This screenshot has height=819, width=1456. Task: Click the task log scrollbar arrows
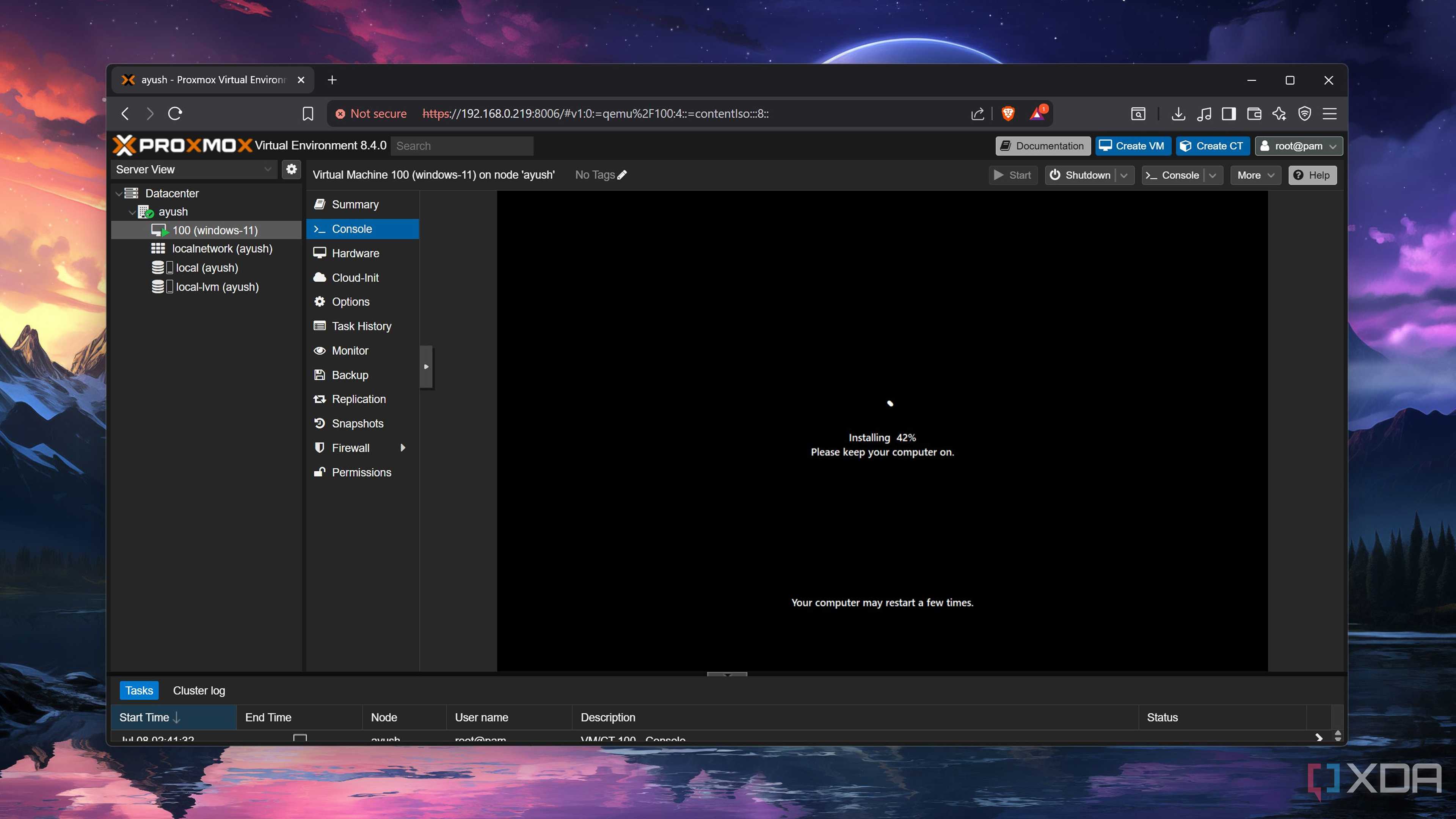[1338, 735]
